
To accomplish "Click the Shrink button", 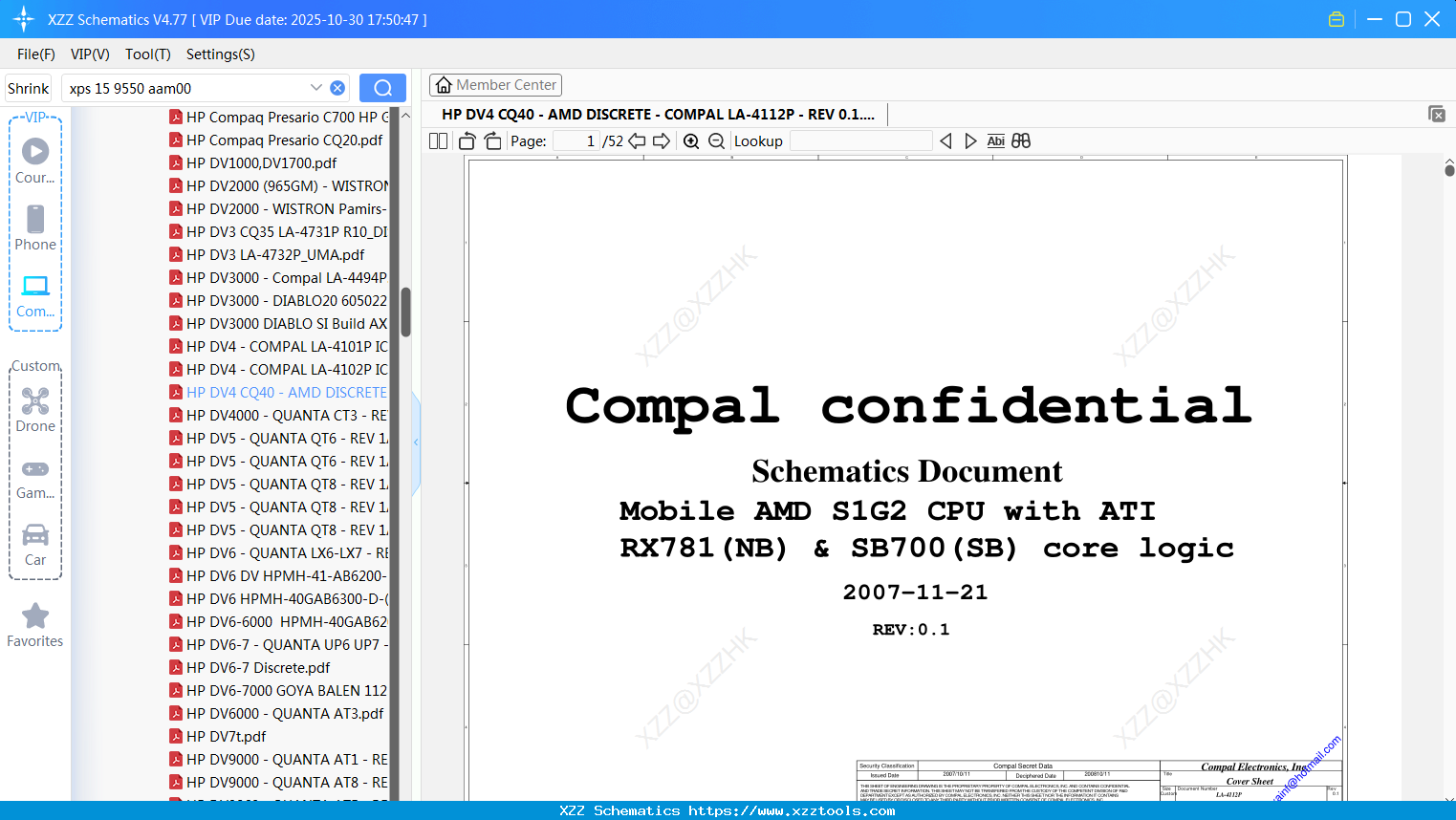I will (x=29, y=88).
